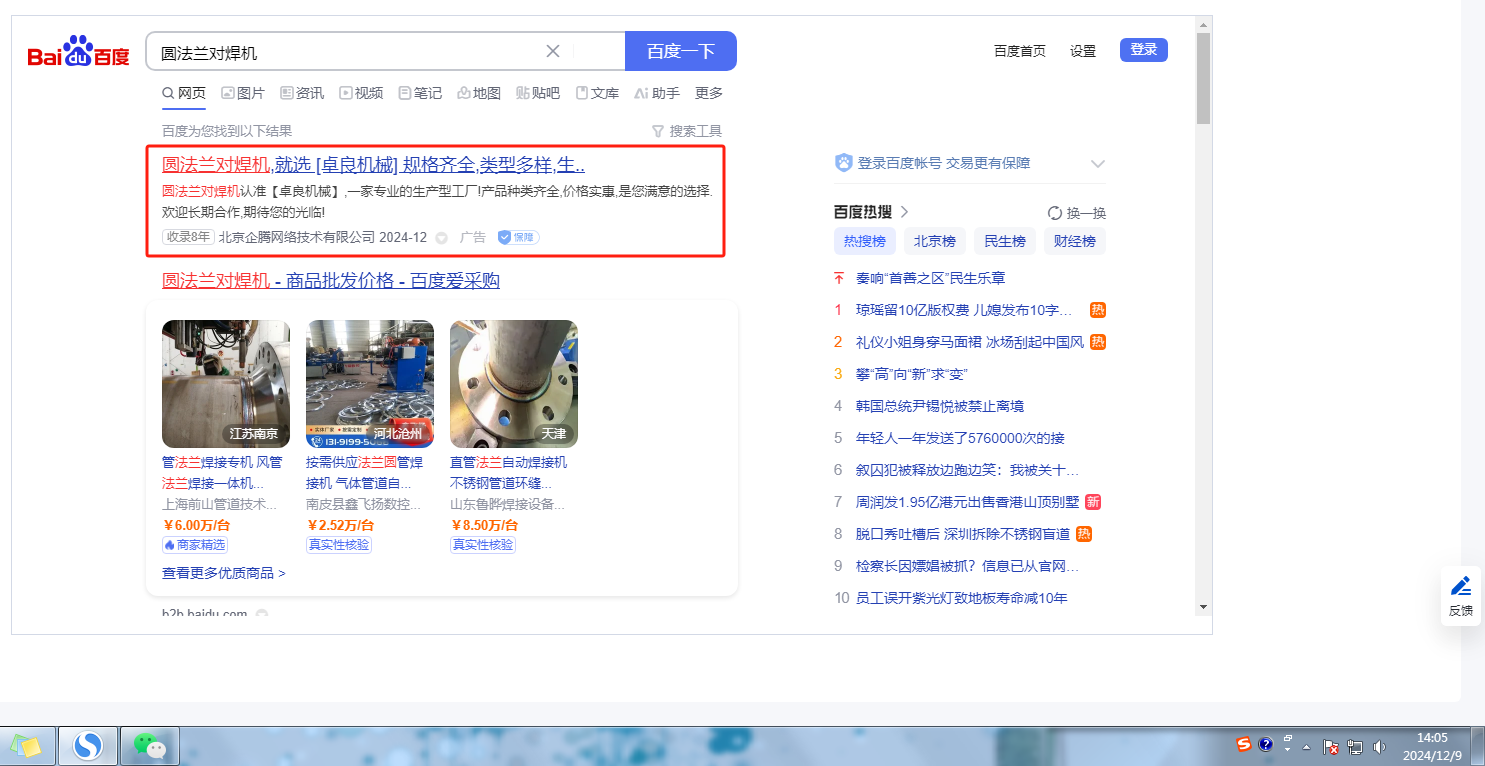Switch to the 贴吧 search tab
This screenshot has height=766, width=1485.
(x=538, y=93)
